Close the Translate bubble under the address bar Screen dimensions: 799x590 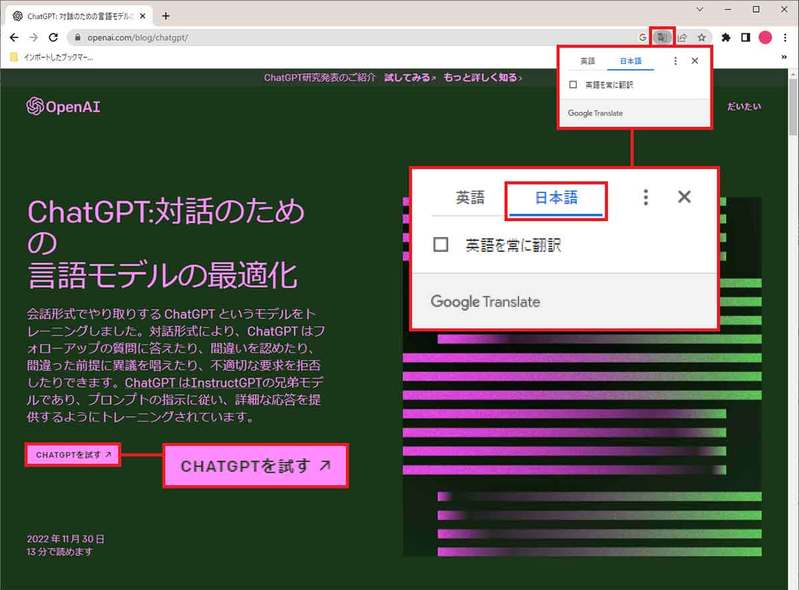click(695, 61)
